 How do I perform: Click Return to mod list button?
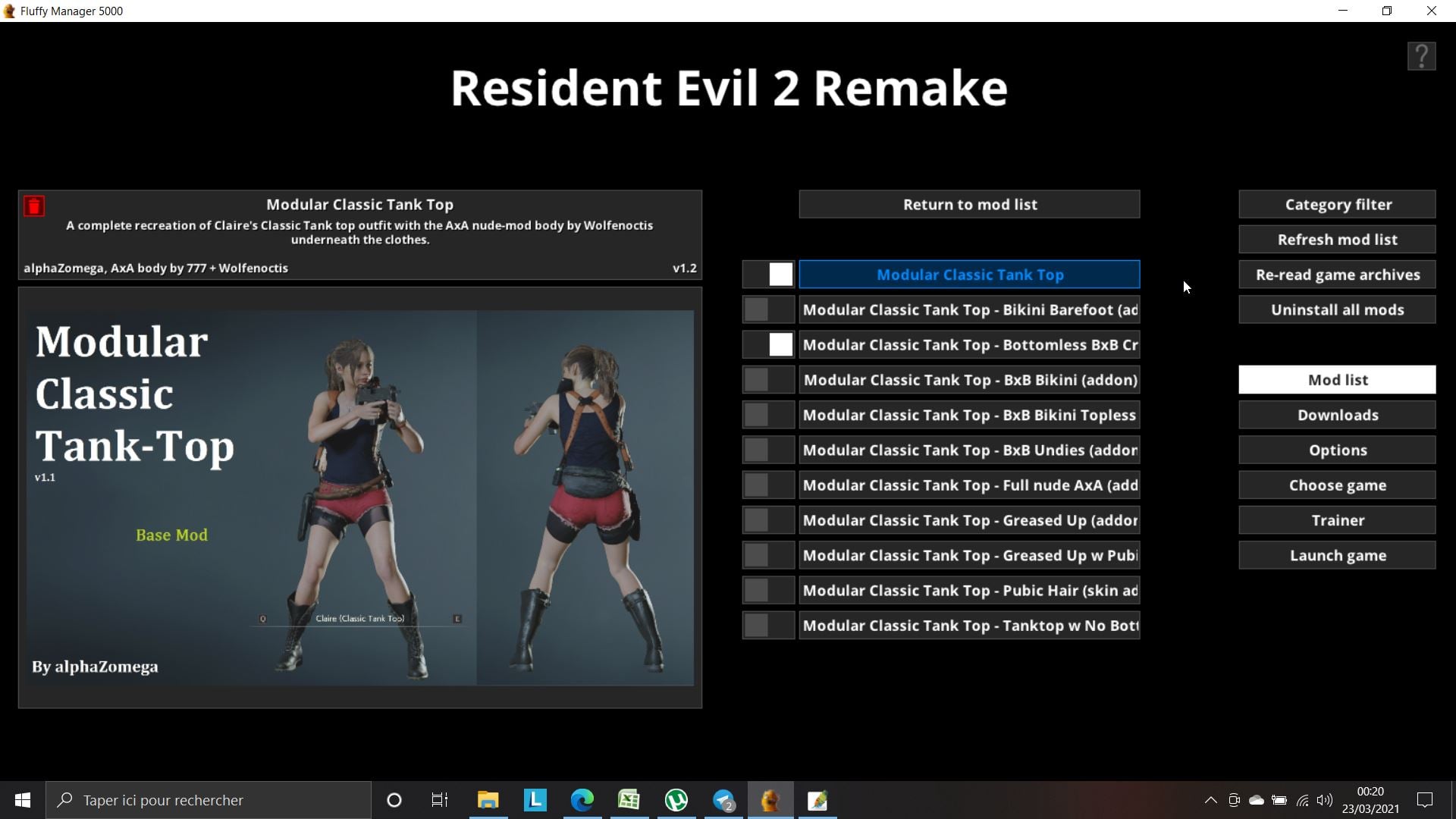[969, 204]
